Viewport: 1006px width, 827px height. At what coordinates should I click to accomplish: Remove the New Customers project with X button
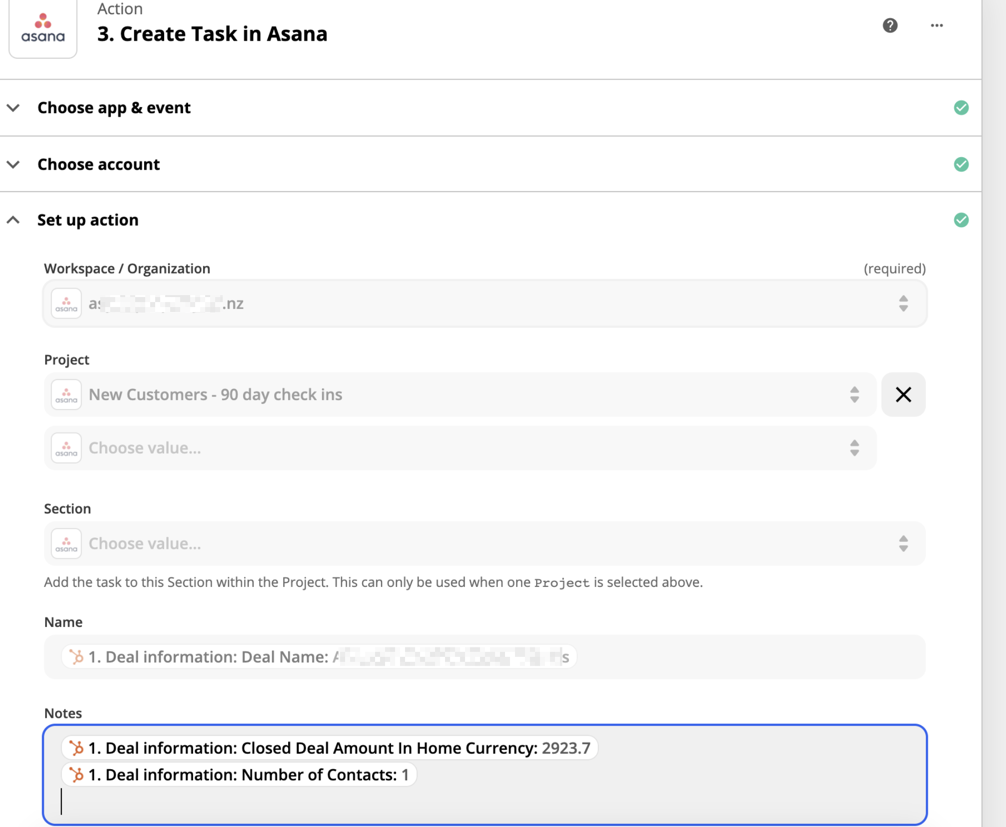pyautogui.click(x=903, y=395)
